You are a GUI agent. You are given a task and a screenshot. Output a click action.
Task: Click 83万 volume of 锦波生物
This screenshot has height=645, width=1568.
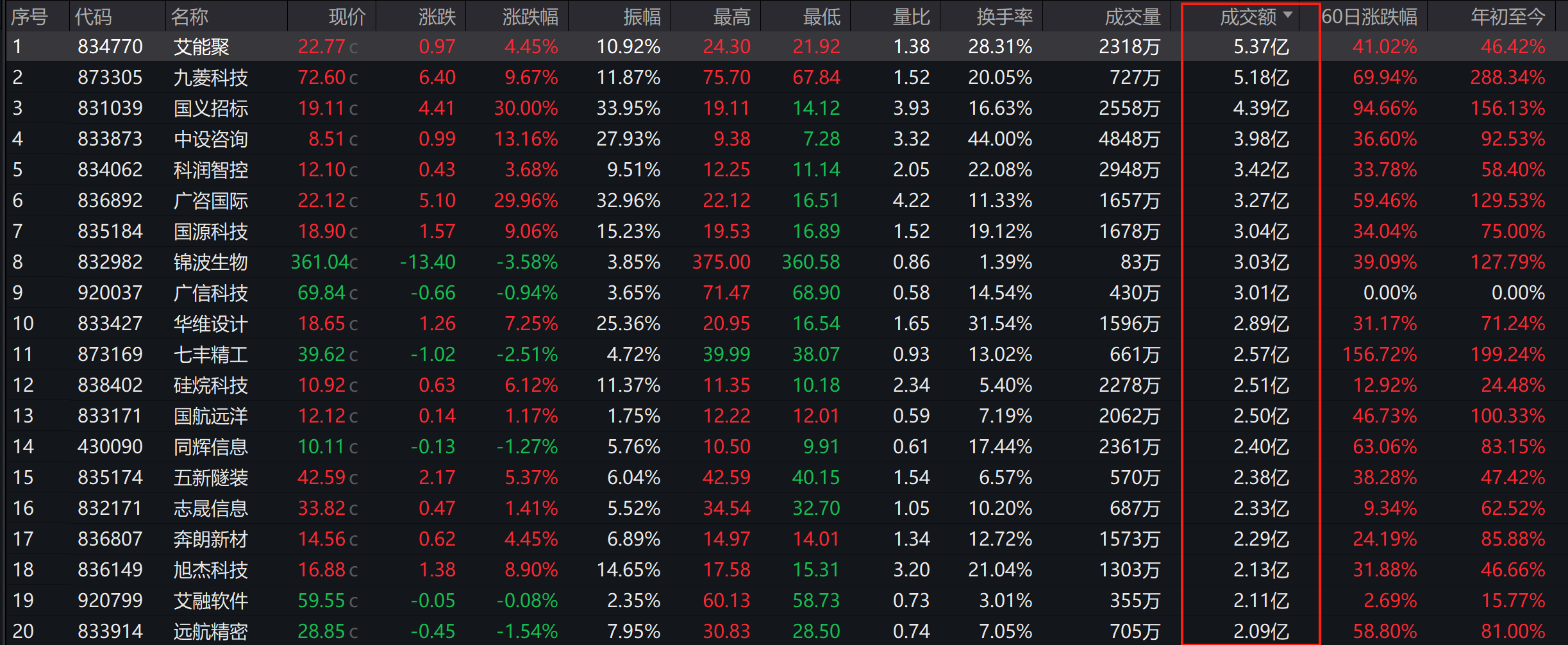pyautogui.click(x=1140, y=262)
